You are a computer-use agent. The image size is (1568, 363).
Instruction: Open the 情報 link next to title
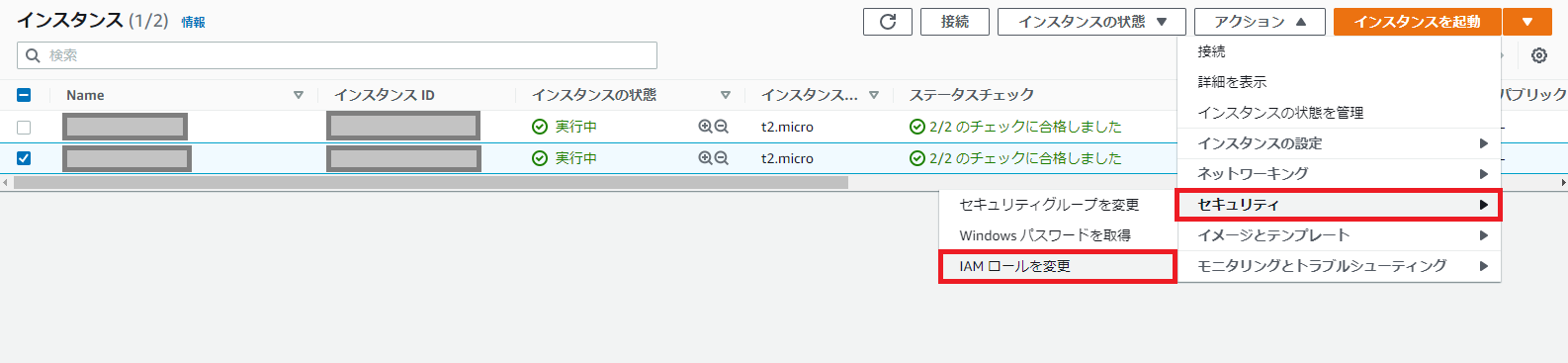193,22
